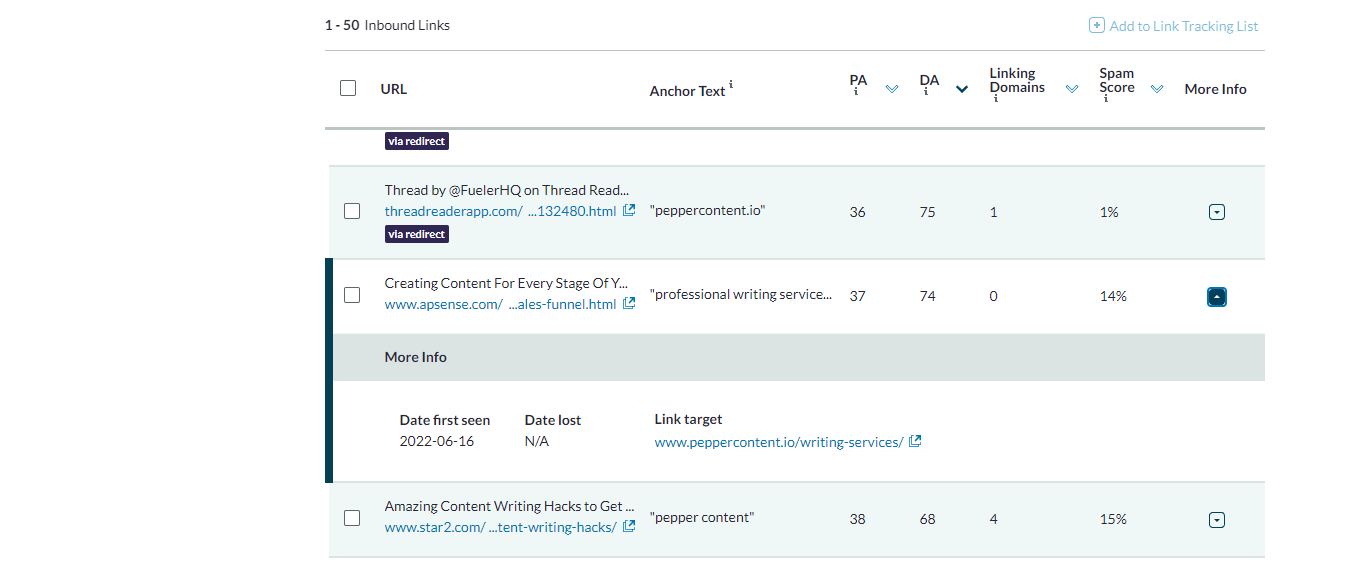Toggle the select-all checkbox in header
Viewport: 1349px width, 568px height.
(348, 88)
